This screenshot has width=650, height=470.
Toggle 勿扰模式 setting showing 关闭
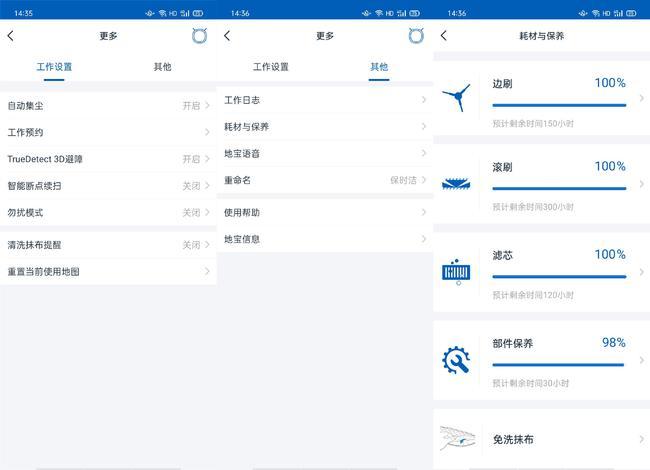[108, 213]
